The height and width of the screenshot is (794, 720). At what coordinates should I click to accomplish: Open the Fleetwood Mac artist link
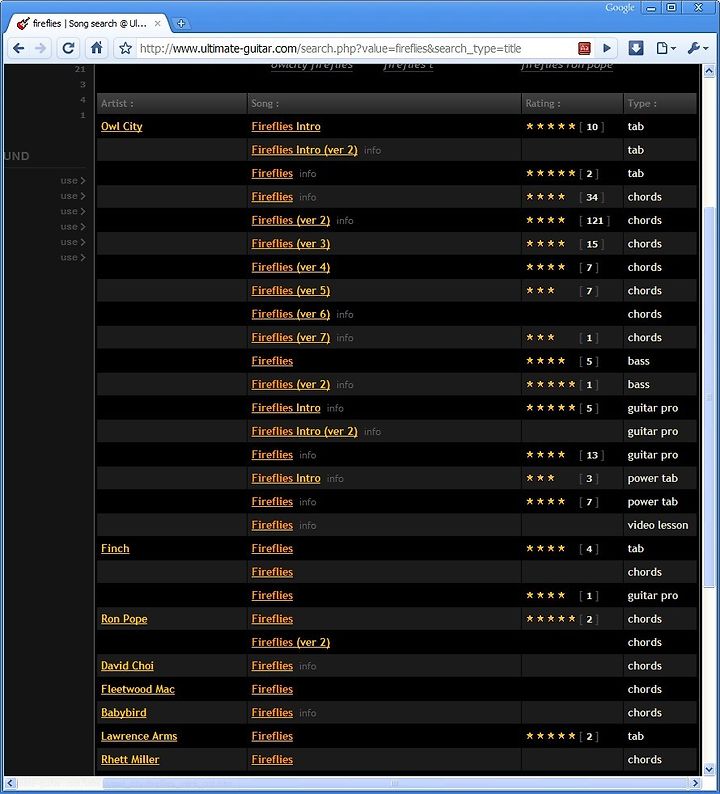point(138,689)
